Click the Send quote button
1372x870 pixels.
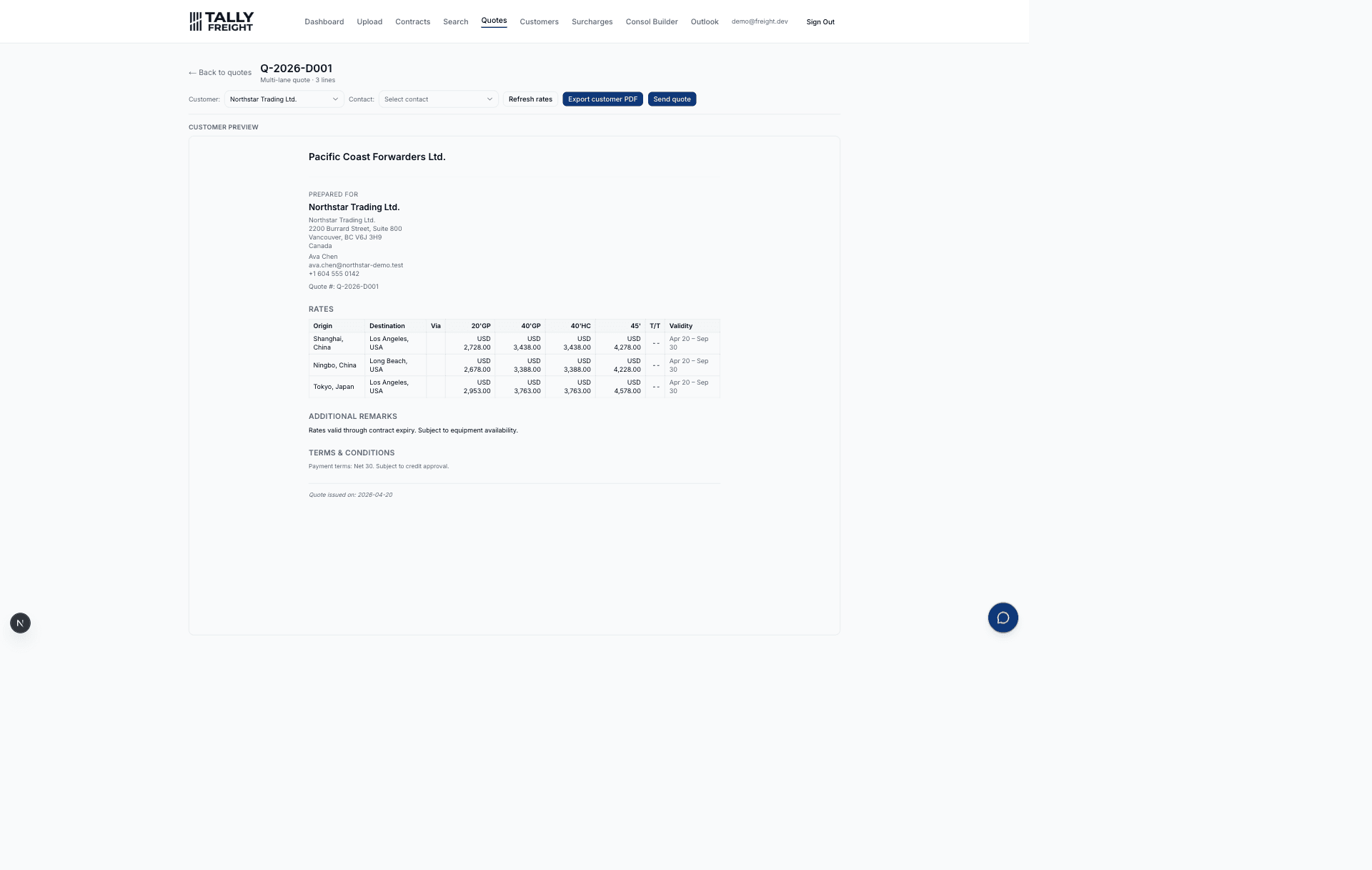coord(672,99)
